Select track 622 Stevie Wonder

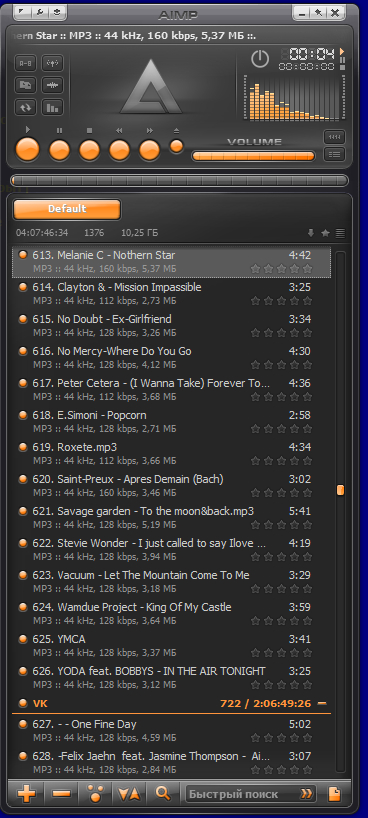pos(171,549)
